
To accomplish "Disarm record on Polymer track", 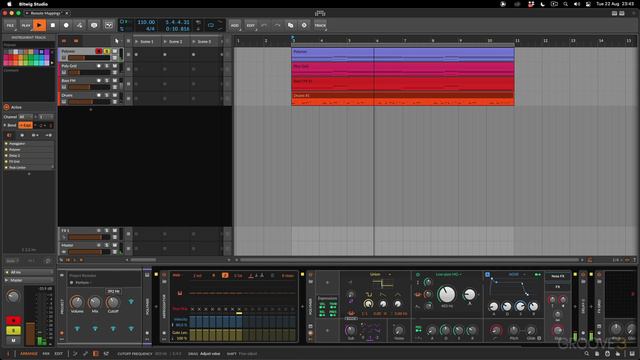I will coord(98,51).
